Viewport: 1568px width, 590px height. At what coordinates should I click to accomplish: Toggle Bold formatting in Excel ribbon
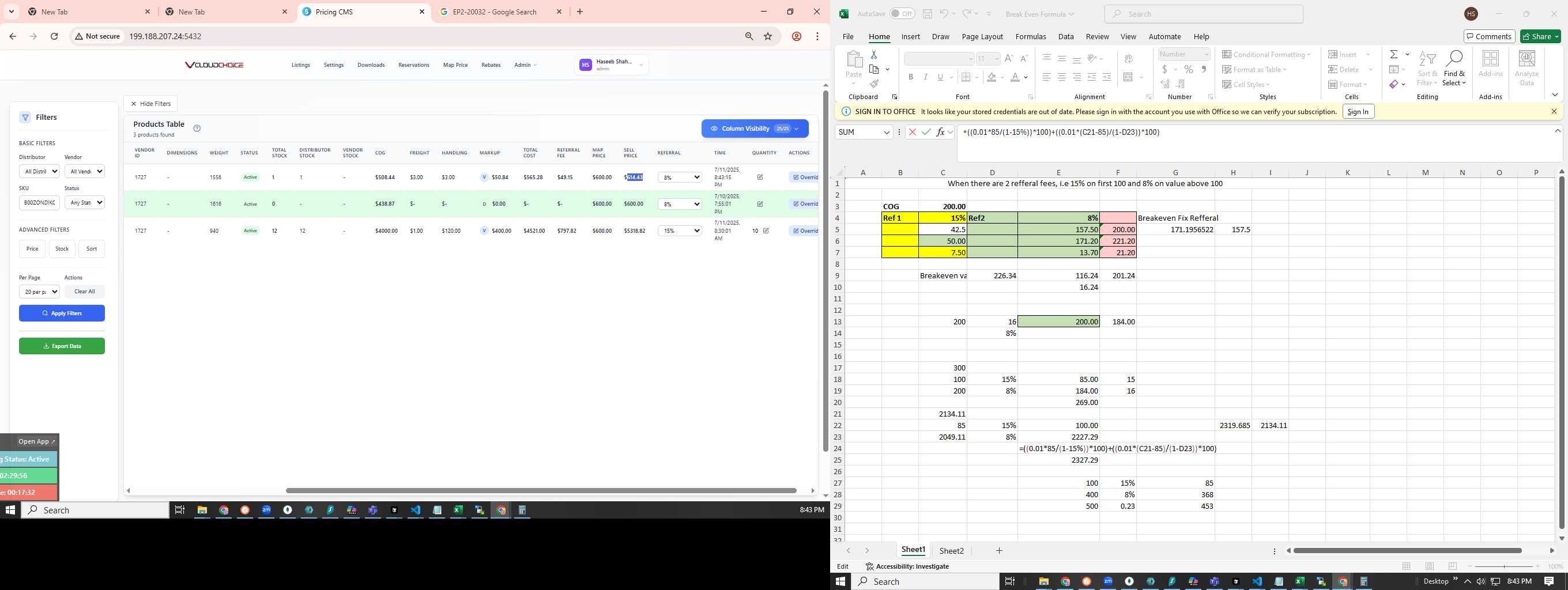pos(911,77)
